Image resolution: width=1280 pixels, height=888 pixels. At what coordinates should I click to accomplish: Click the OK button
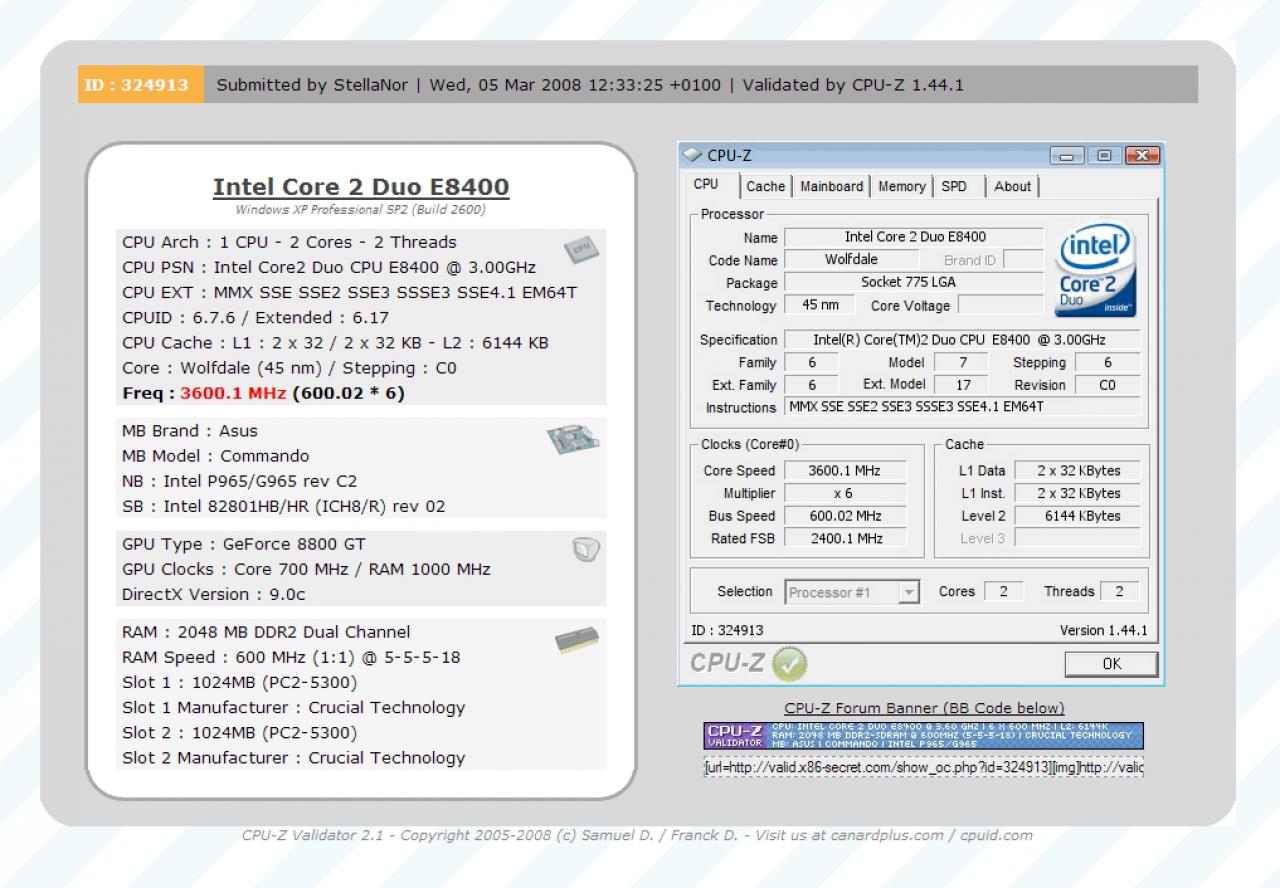tap(1111, 664)
